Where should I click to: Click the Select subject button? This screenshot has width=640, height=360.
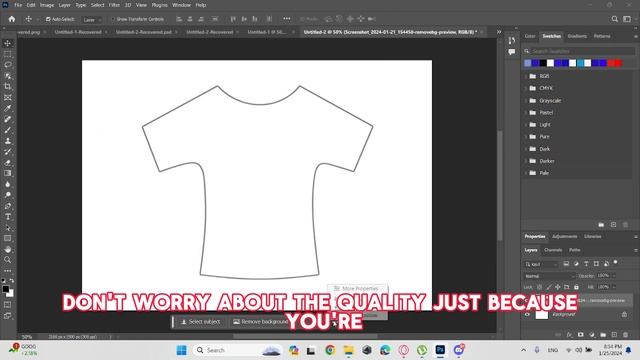200,322
